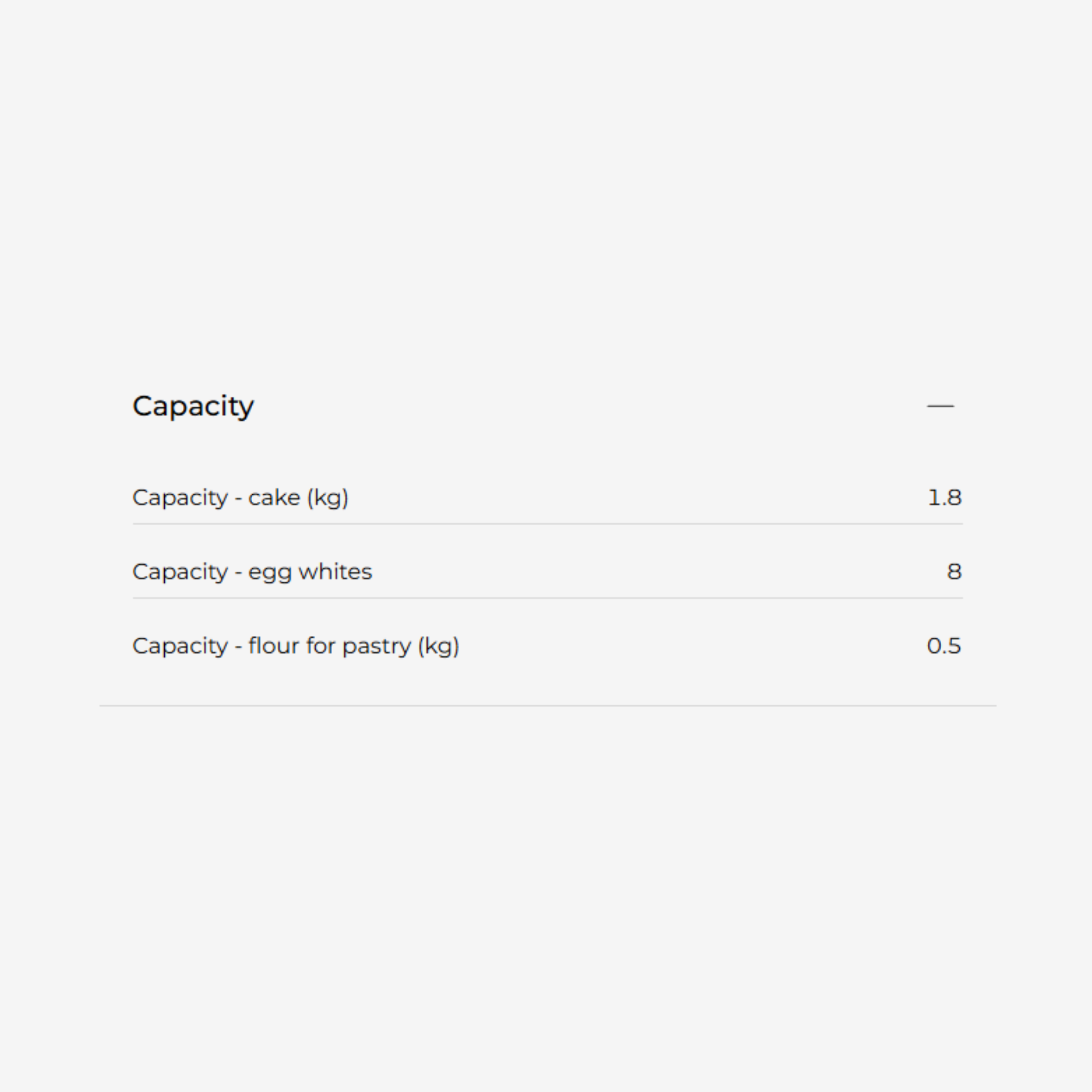Click the '(kg)' unit in cake row
This screenshot has height=1092, width=1092.
328,498
